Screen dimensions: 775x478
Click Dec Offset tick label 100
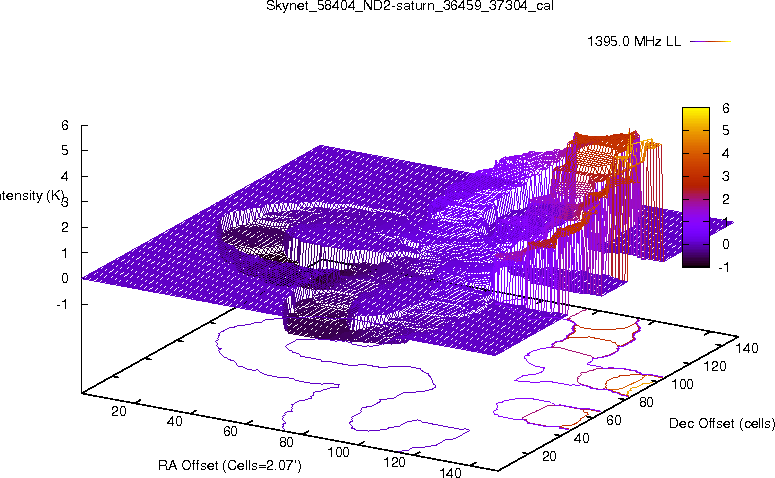tap(682, 384)
